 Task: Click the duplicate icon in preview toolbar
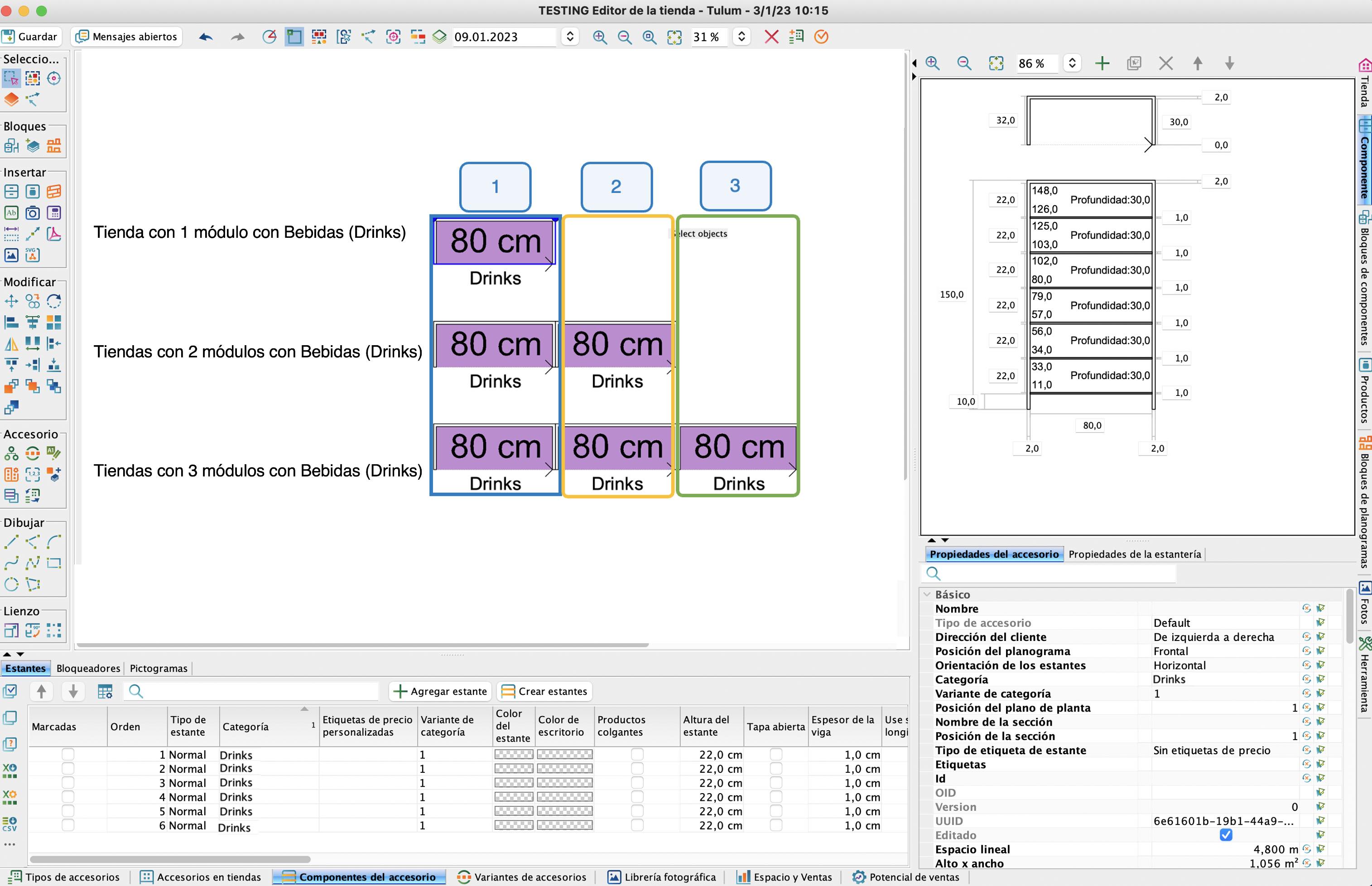pos(1134,63)
